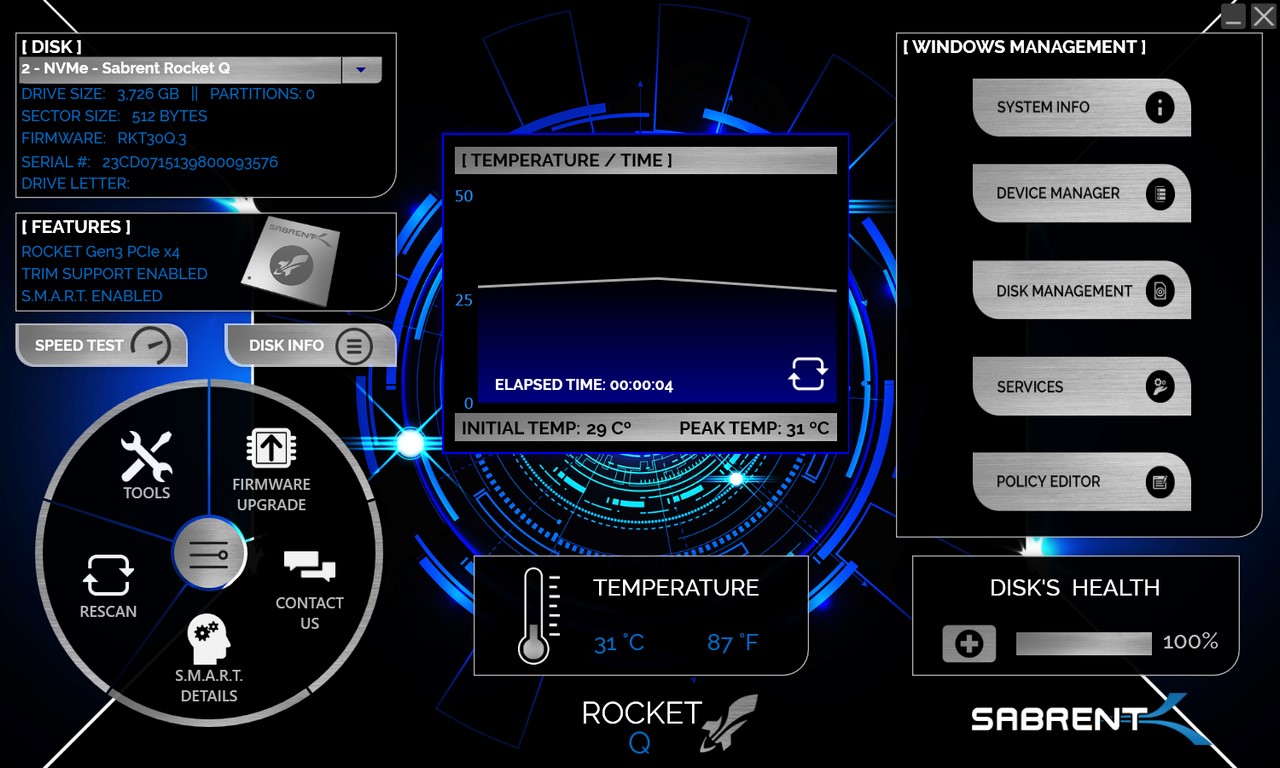Click the 'DRIVE SIZE: 3,726 GB' text

click(x=100, y=94)
